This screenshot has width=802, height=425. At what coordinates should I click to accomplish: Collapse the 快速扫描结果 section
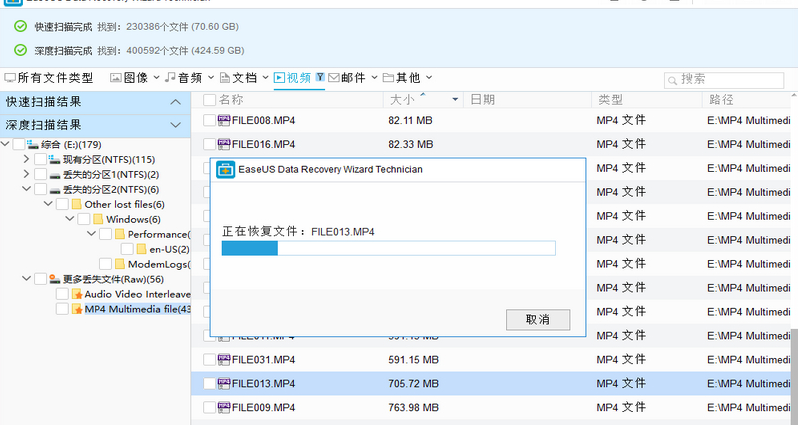pos(175,102)
